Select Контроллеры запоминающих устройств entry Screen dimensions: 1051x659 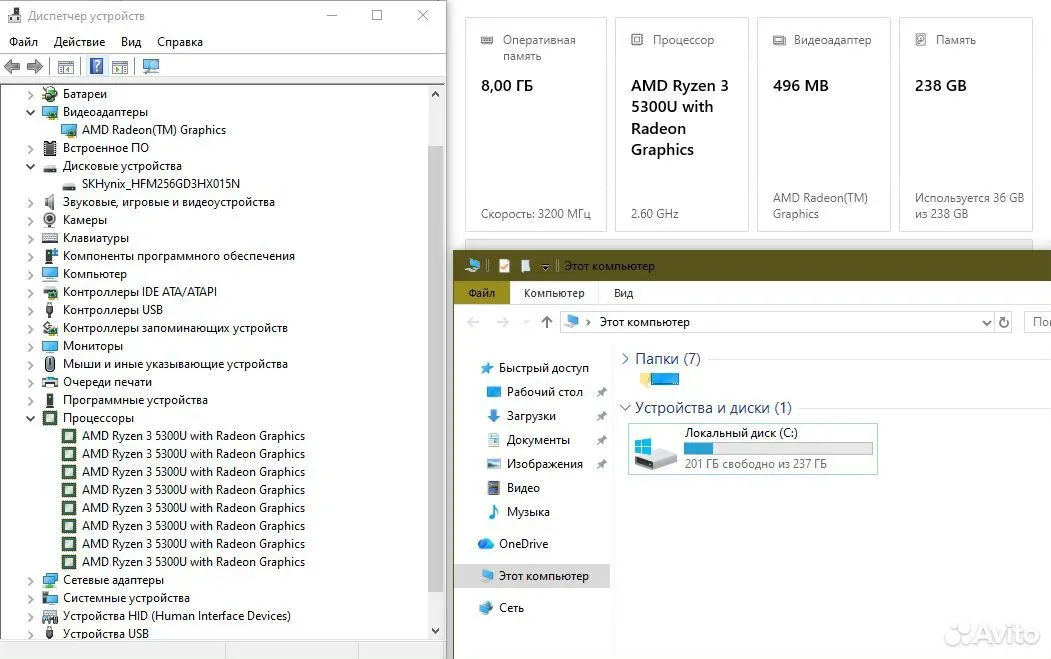pos(175,328)
